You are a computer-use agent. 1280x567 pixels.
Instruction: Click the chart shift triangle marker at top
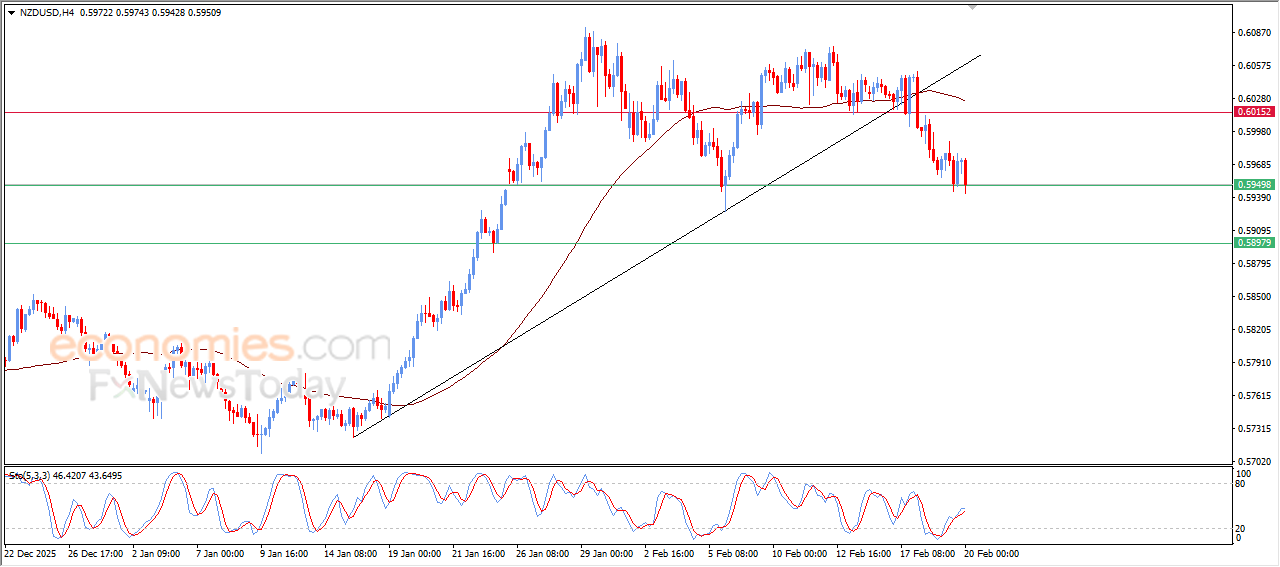point(973,7)
